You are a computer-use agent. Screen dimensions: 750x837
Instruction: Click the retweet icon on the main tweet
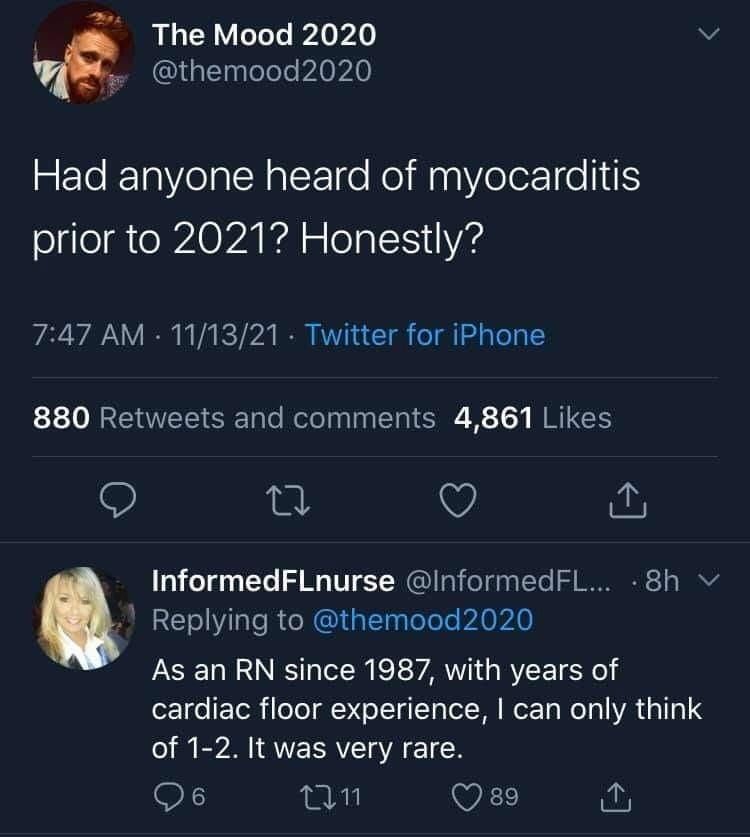click(x=289, y=502)
